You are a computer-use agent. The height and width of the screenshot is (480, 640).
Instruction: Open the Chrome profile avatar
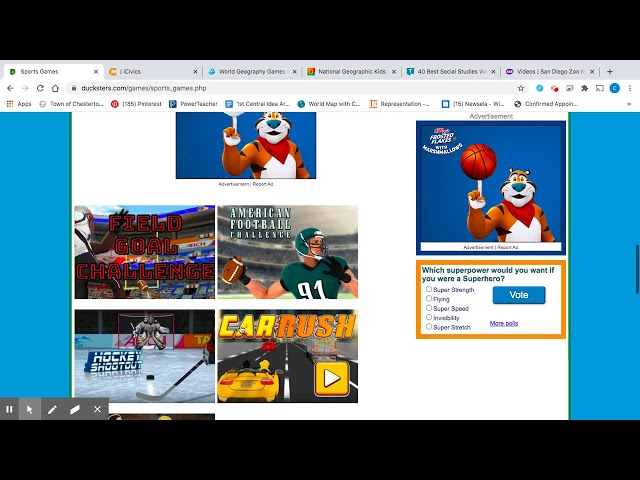click(615, 88)
